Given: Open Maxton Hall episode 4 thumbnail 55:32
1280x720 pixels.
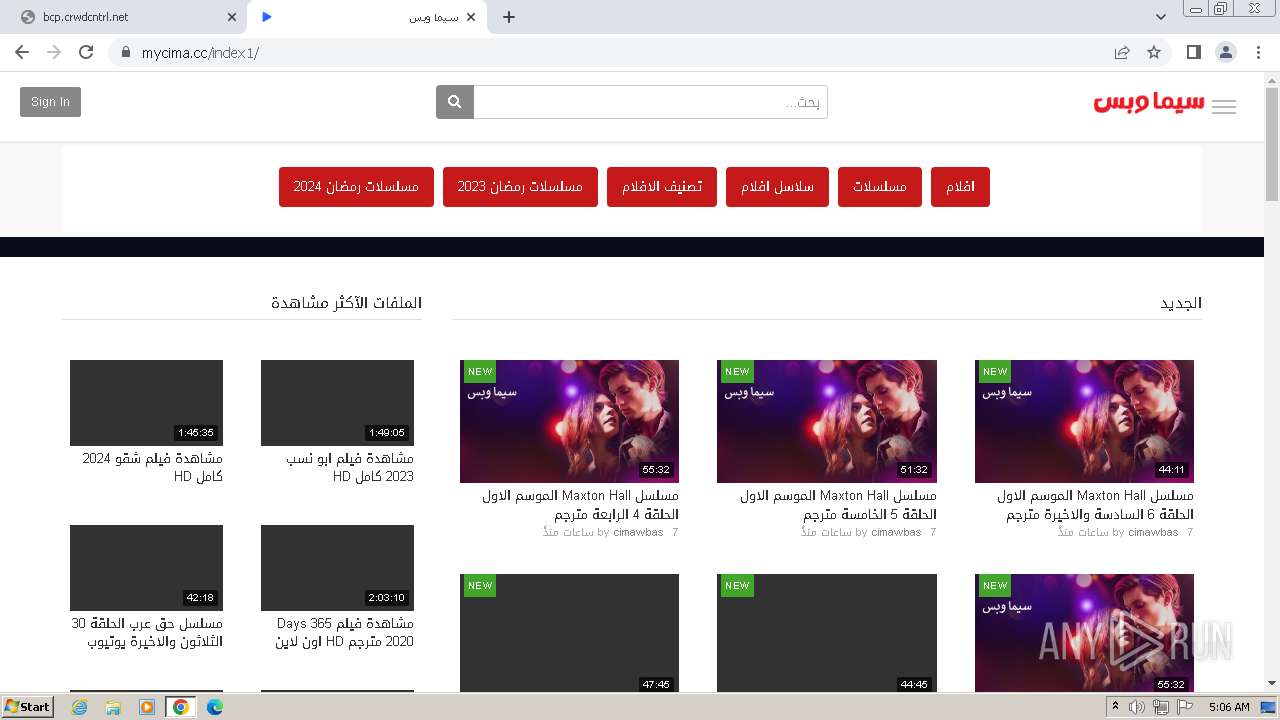Looking at the screenshot, I should 569,421.
